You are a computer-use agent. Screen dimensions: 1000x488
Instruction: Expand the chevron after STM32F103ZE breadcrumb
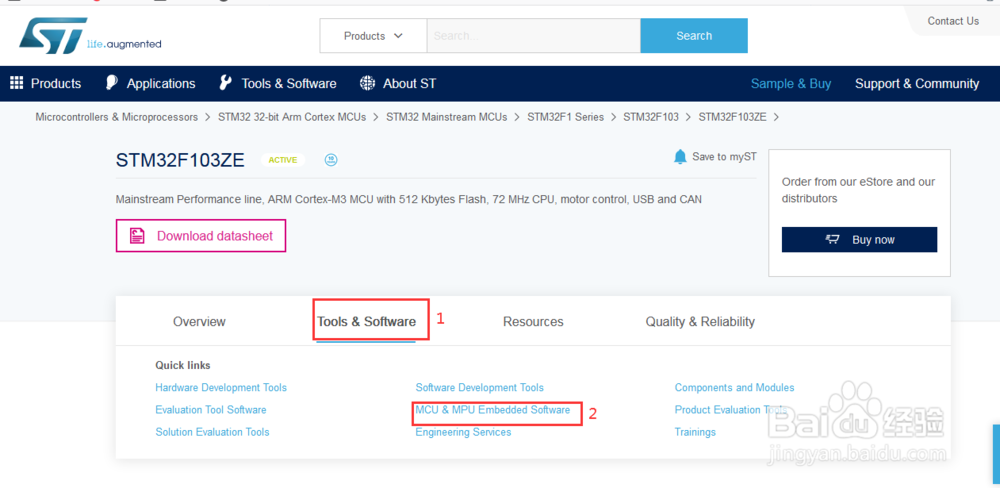click(777, 117)
